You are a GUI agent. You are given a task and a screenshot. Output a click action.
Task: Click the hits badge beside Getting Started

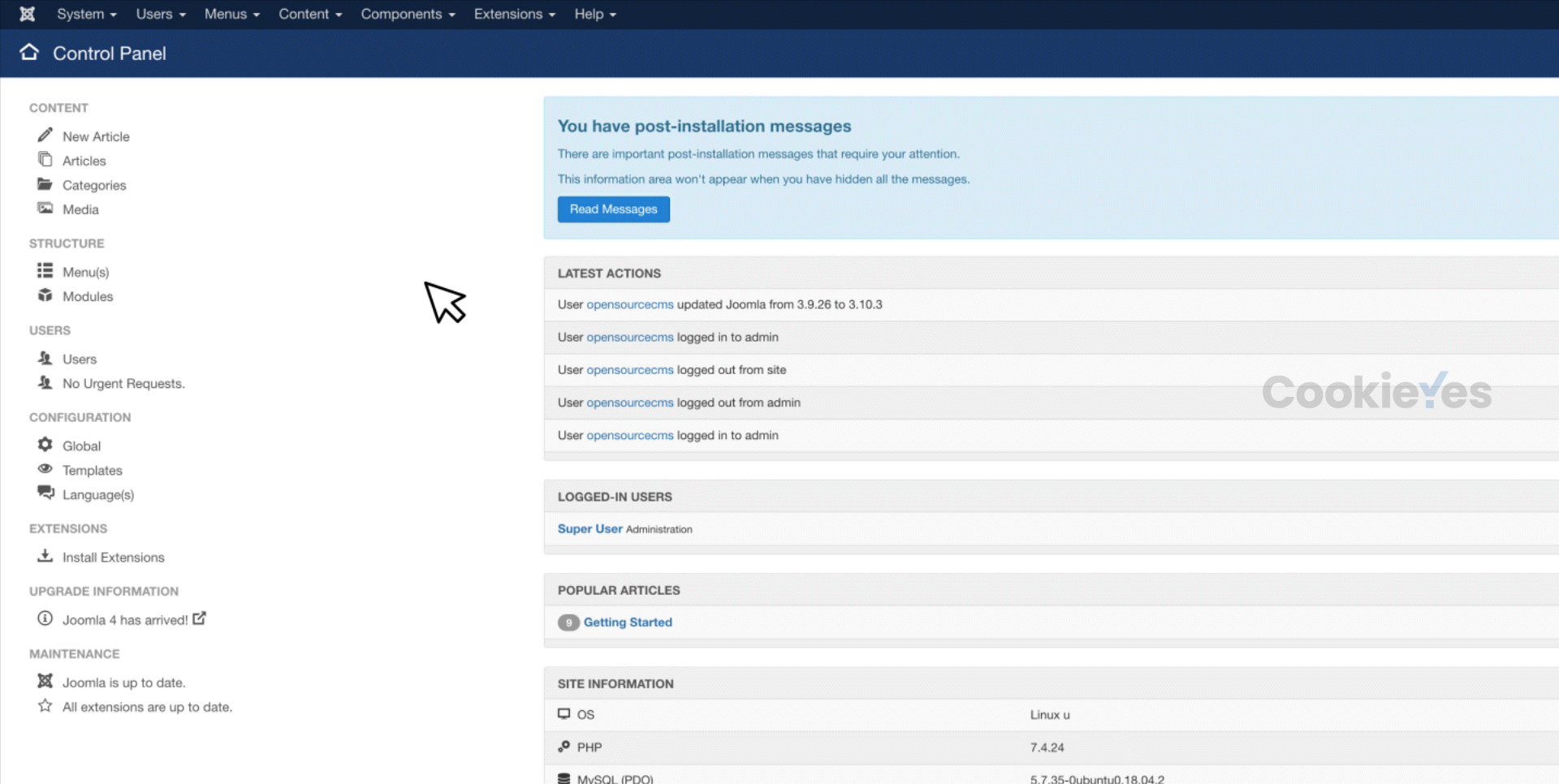point(568,622)
